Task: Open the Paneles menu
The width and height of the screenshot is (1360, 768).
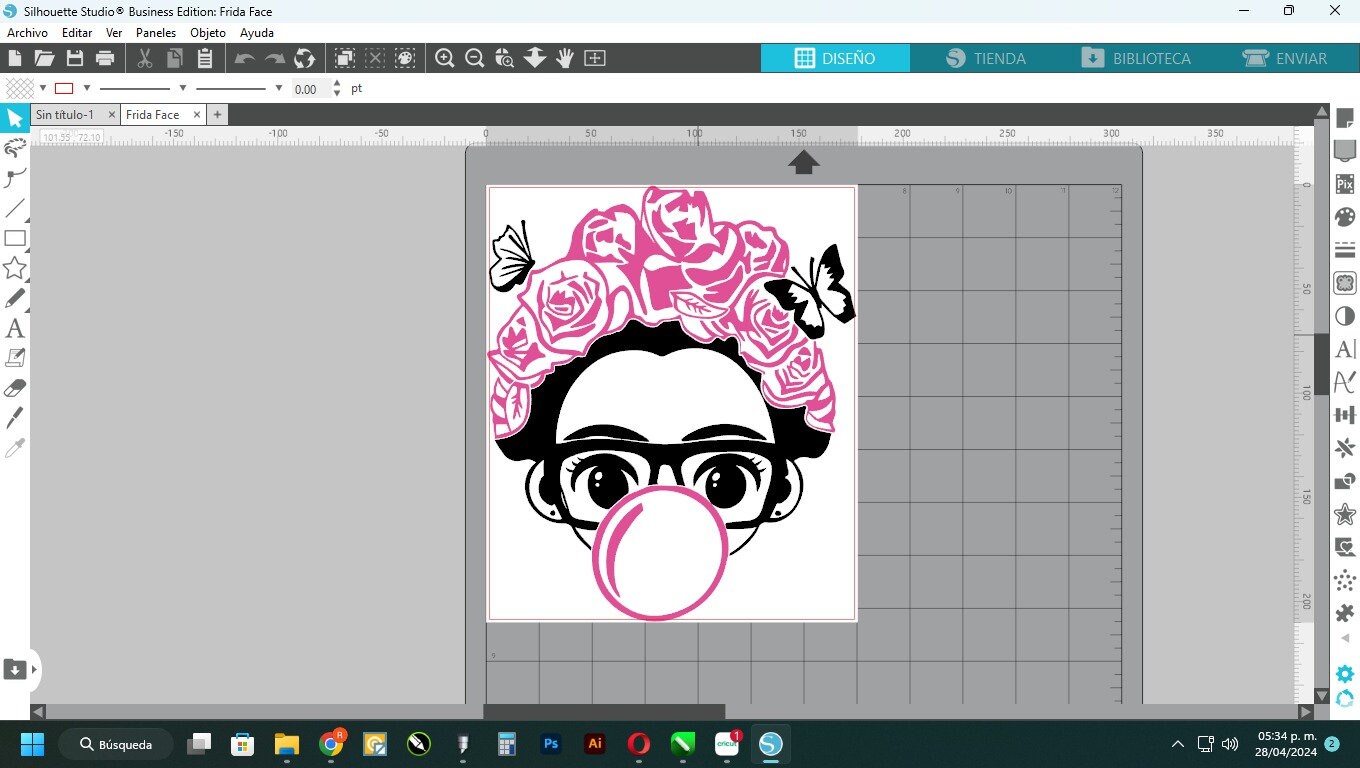Action: [x=156, y=33]
